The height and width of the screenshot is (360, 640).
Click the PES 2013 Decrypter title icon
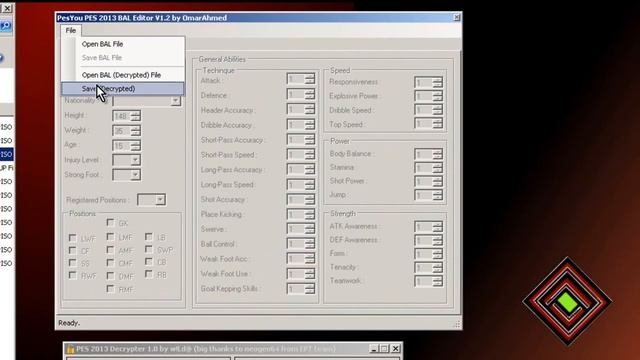(x=70, y=349)
